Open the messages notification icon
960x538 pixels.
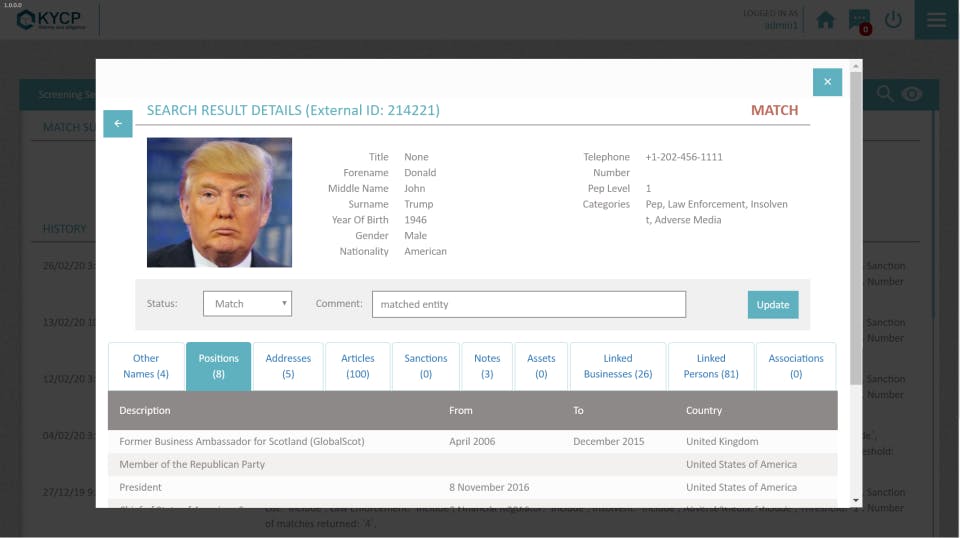(x=860, y=21)
